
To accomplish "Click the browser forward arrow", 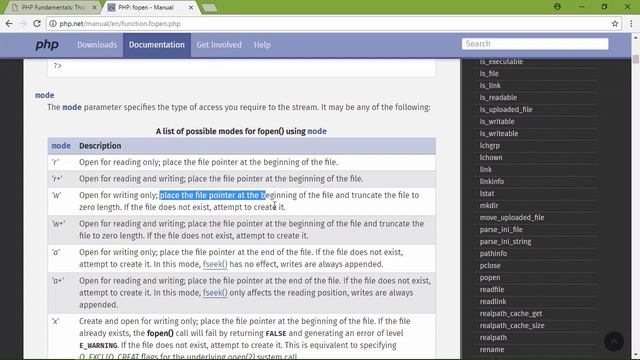I will point(23,24).
